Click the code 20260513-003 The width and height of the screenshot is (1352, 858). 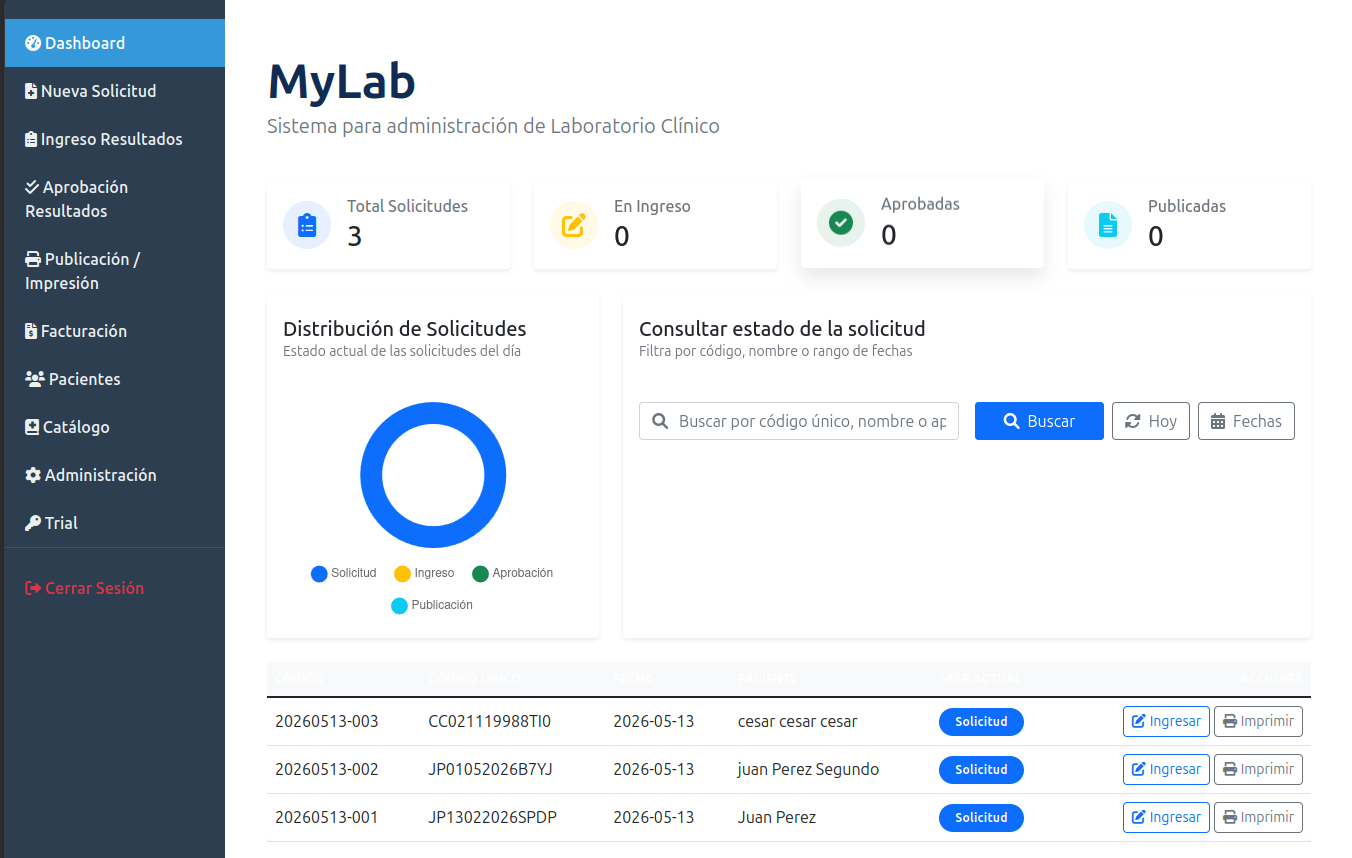(x=327, y=721)
